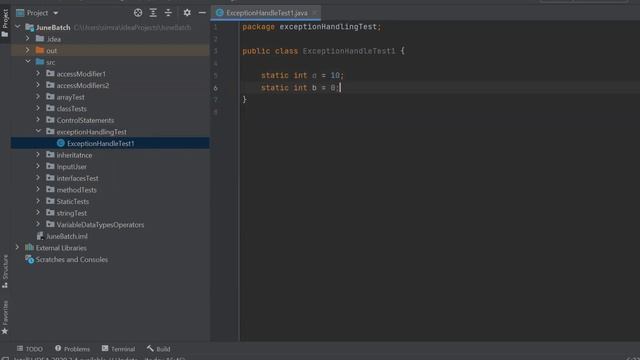The image size is (640, 360).
Task: Hide the Project panel with minus icon
Action: pyautogui.click(x=202, y=13)
